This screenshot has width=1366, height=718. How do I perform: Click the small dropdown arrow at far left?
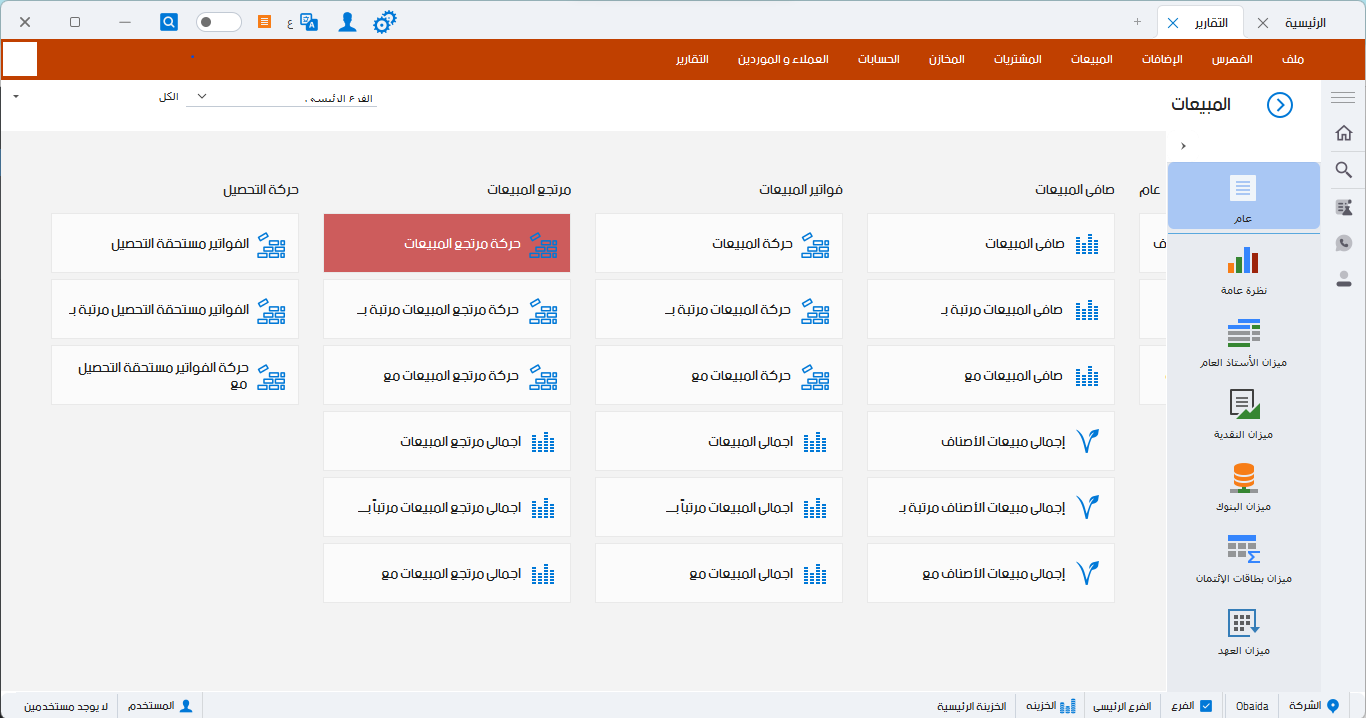coord(16,96)
